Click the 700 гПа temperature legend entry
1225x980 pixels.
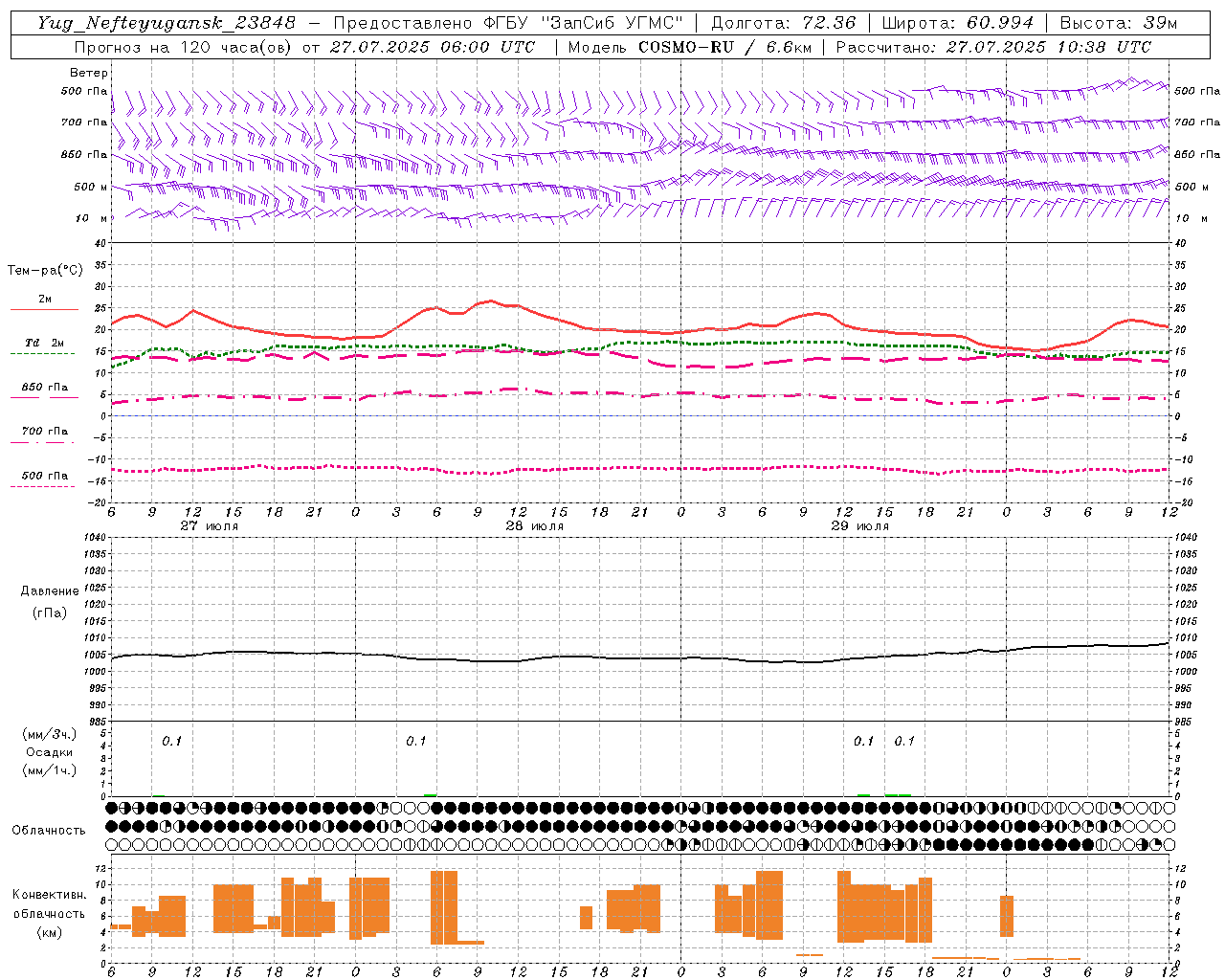45,432
